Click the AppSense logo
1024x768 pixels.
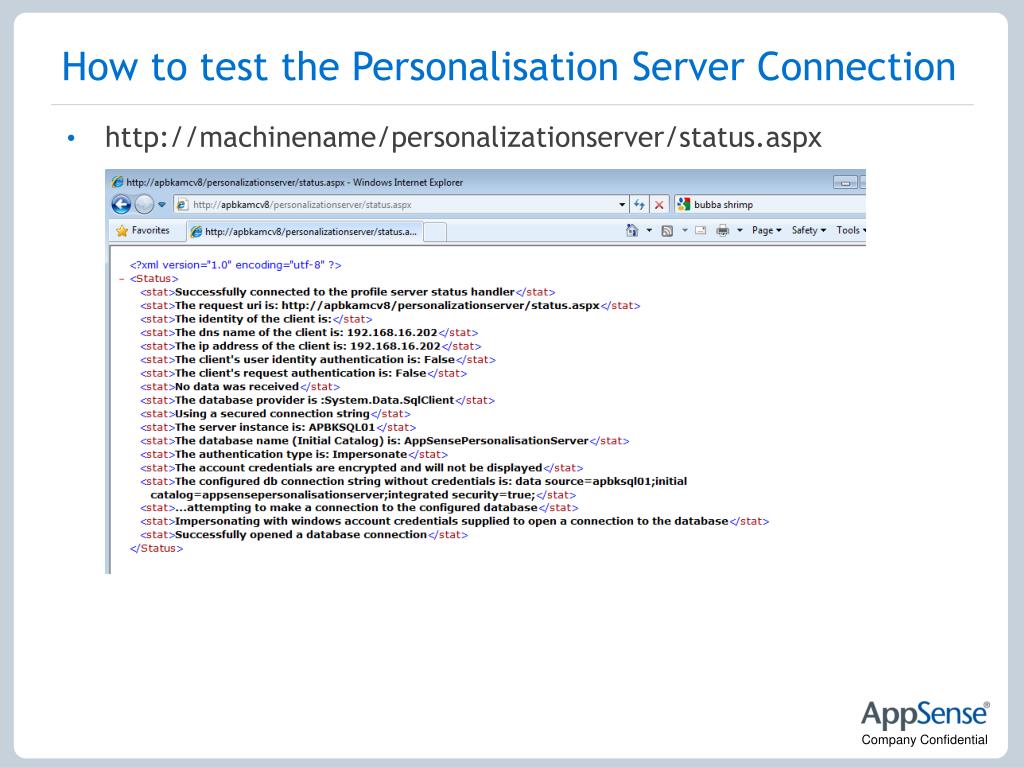coord(925,714)
